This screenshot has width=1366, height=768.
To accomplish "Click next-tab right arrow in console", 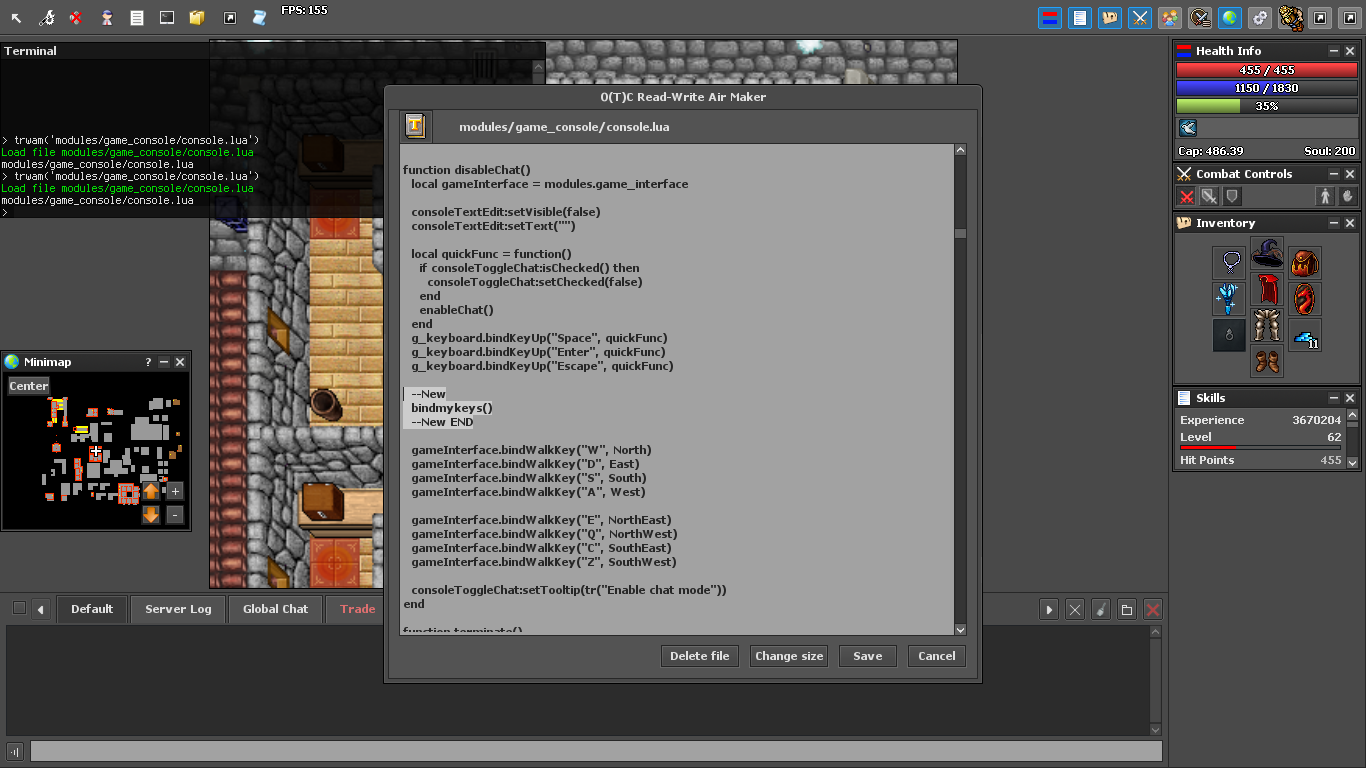I will tap(1049, 609).
